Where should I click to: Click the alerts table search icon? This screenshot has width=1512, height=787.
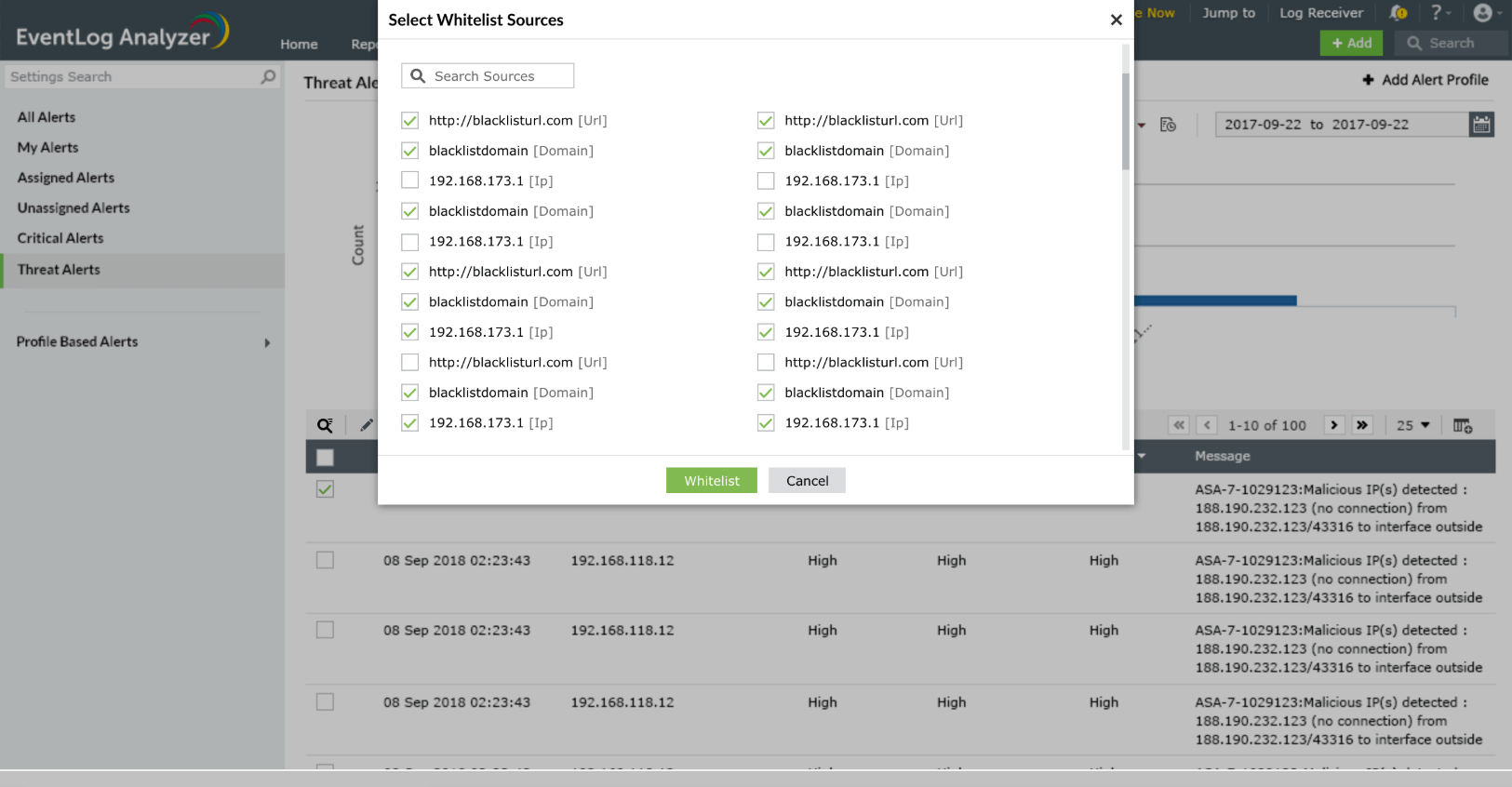[x=325, y=425]
